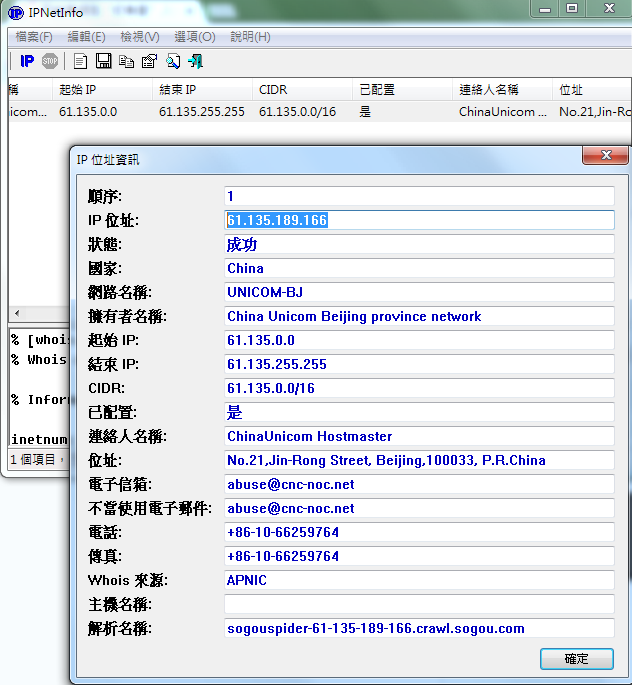Click the 傳真 field in the dialog

coord(419,557)
